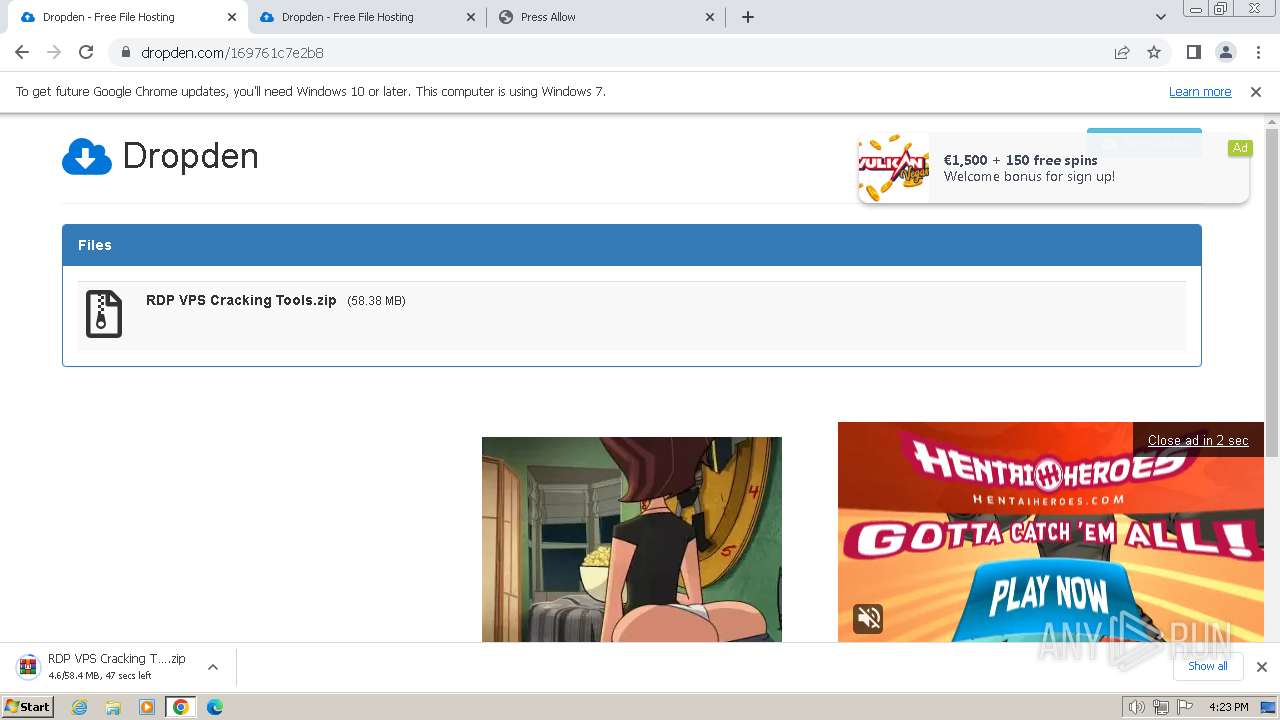This screenshot has height=720, width=1280.
Task: View site info via the lock icon
Action: click(x=125, y=52)
